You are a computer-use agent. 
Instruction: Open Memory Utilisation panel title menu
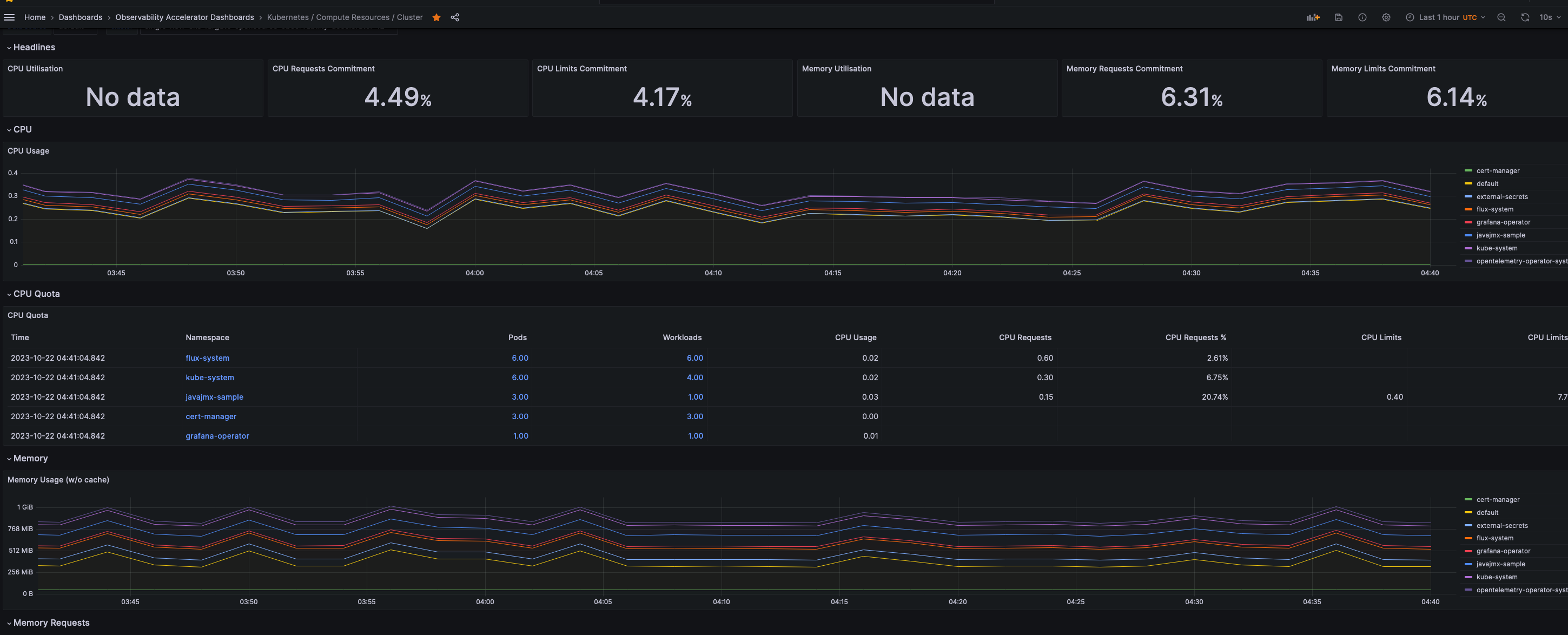(836, 68)
